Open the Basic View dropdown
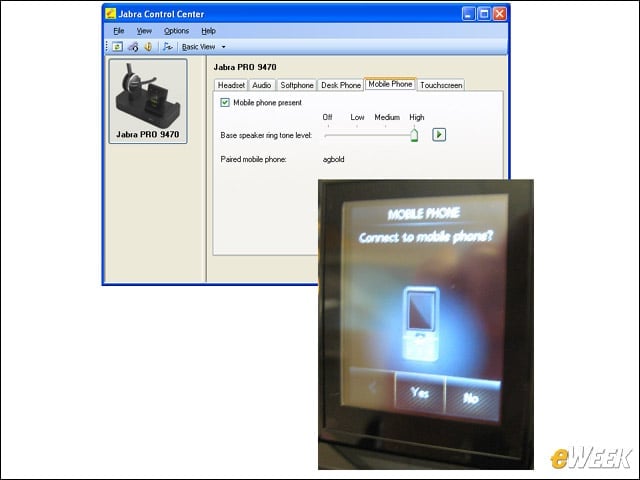Viewport: 640px width, 480px height. click(x=204, y=47)
